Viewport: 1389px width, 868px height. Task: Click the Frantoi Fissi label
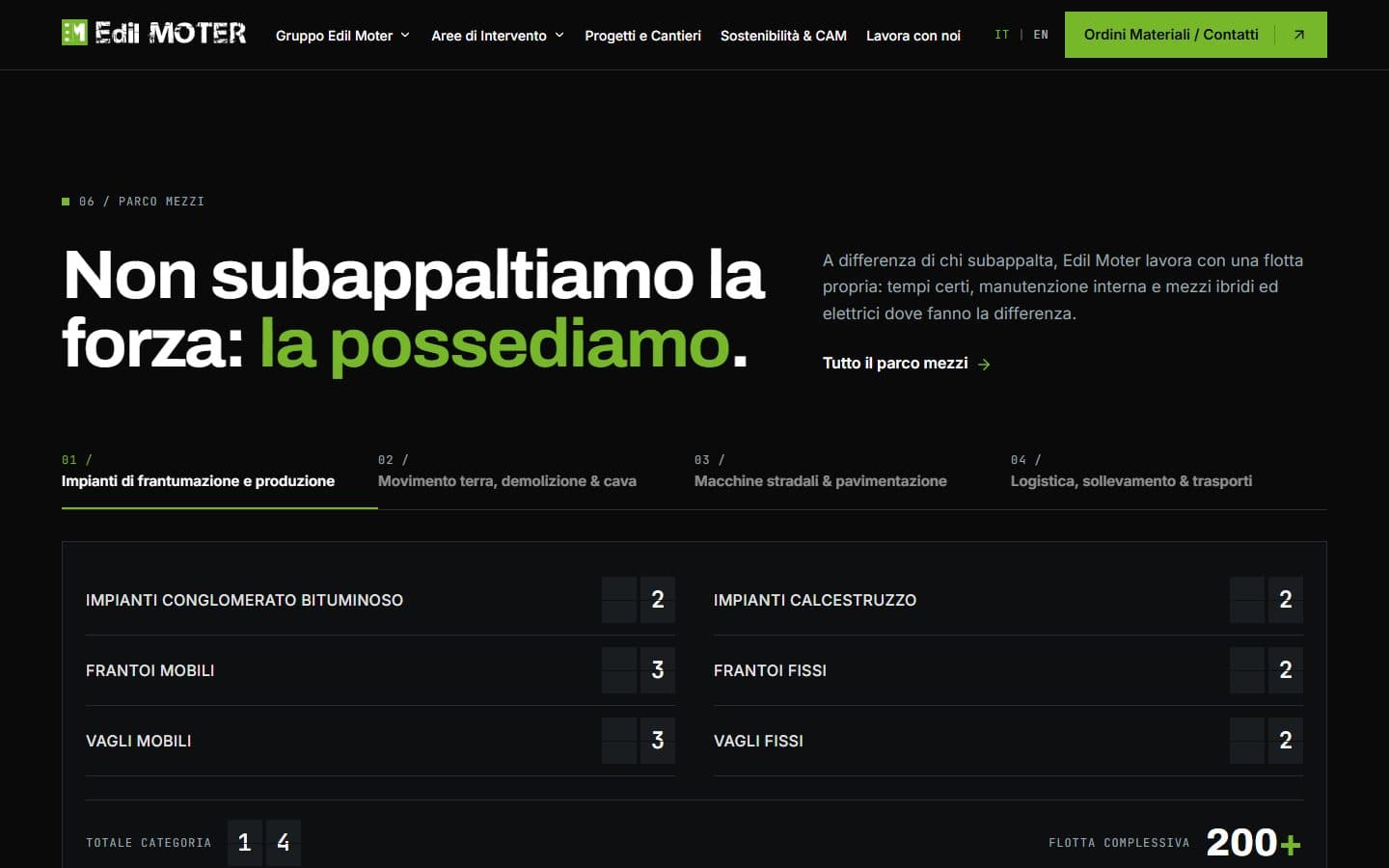click(770, 670)
